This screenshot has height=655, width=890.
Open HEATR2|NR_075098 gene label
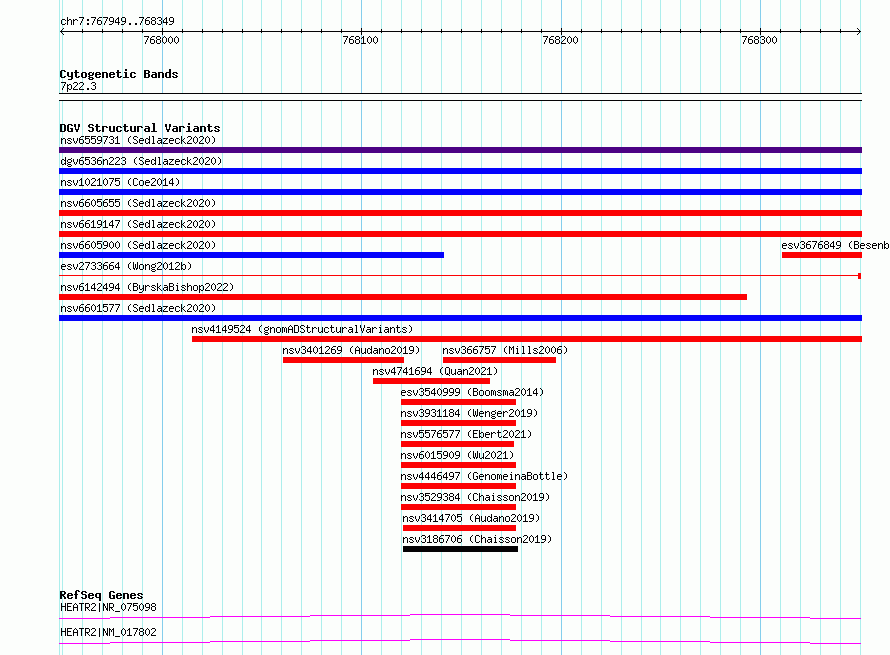click(x=108, y=607)
